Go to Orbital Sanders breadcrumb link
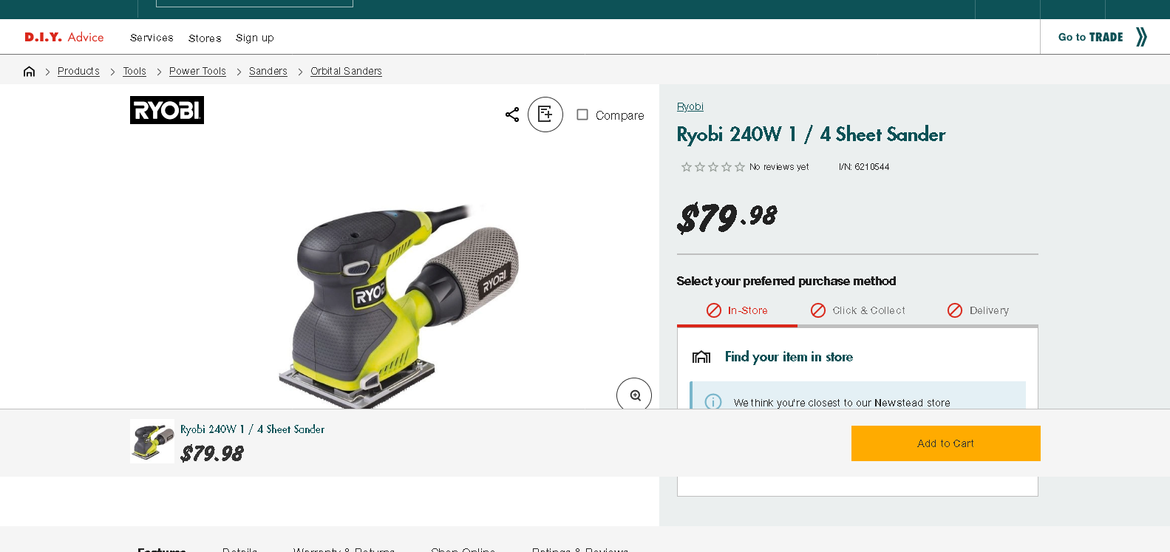 (346, 72)
